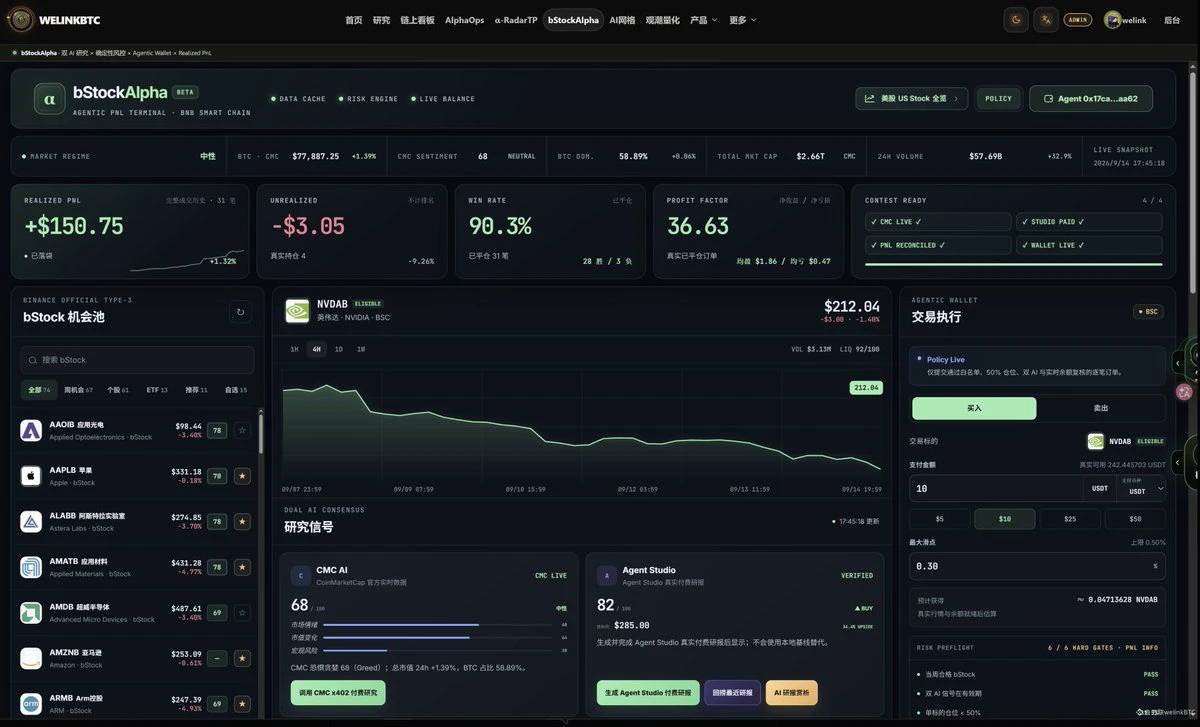
Task: Open 链上看板 nav item
Action: [x=417, y=20]
